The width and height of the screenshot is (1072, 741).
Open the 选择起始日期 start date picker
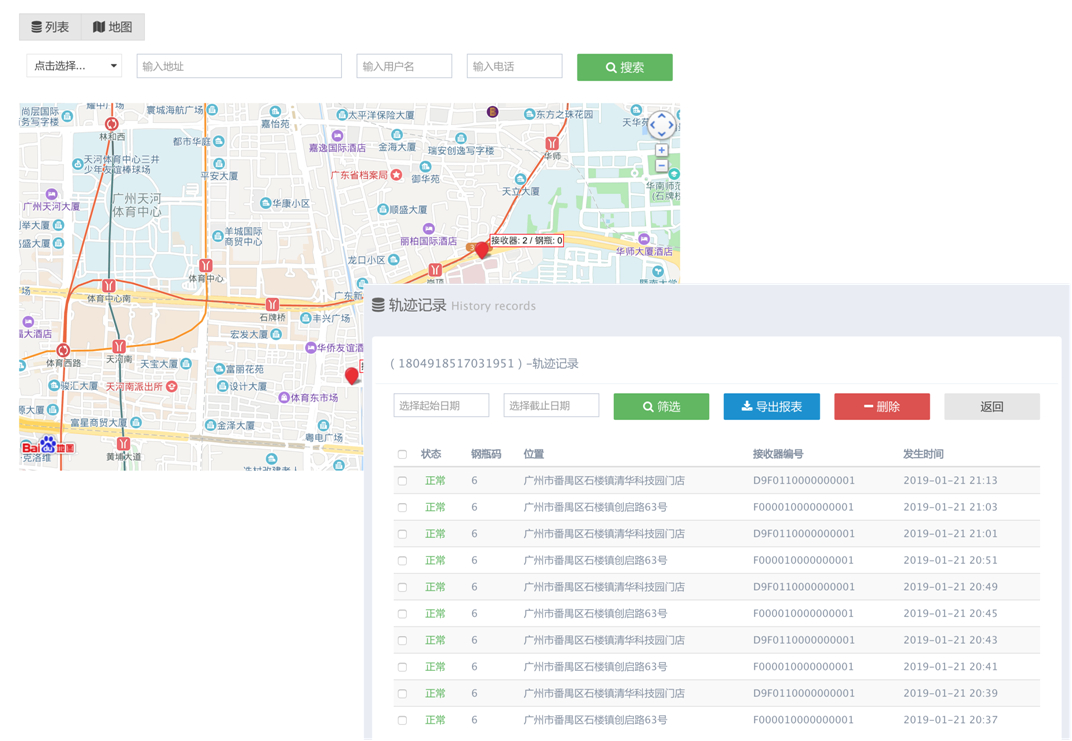coord(441,406)
